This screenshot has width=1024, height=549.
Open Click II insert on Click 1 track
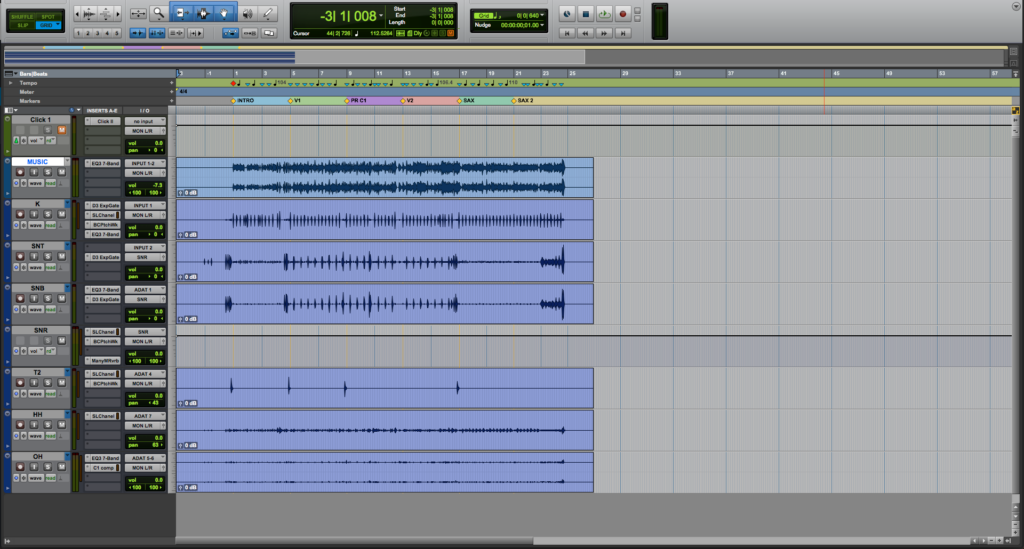[x=104, y=121]
